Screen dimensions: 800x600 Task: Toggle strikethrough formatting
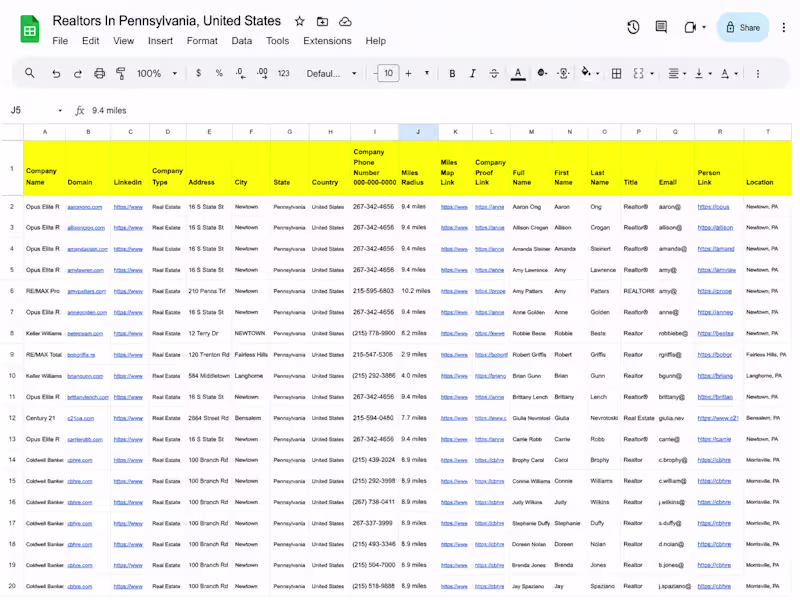(x=494, y=73)
